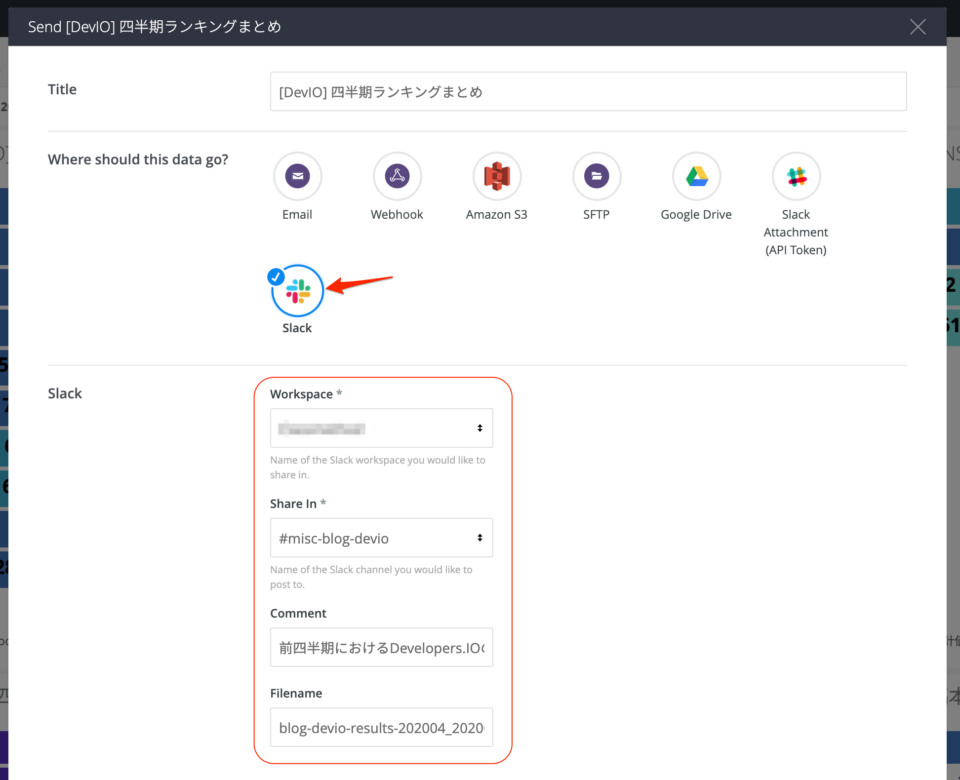Choose the Slack Attachment (API Token) destination
This screenshot has height=780, width=960.
[796, 175]
